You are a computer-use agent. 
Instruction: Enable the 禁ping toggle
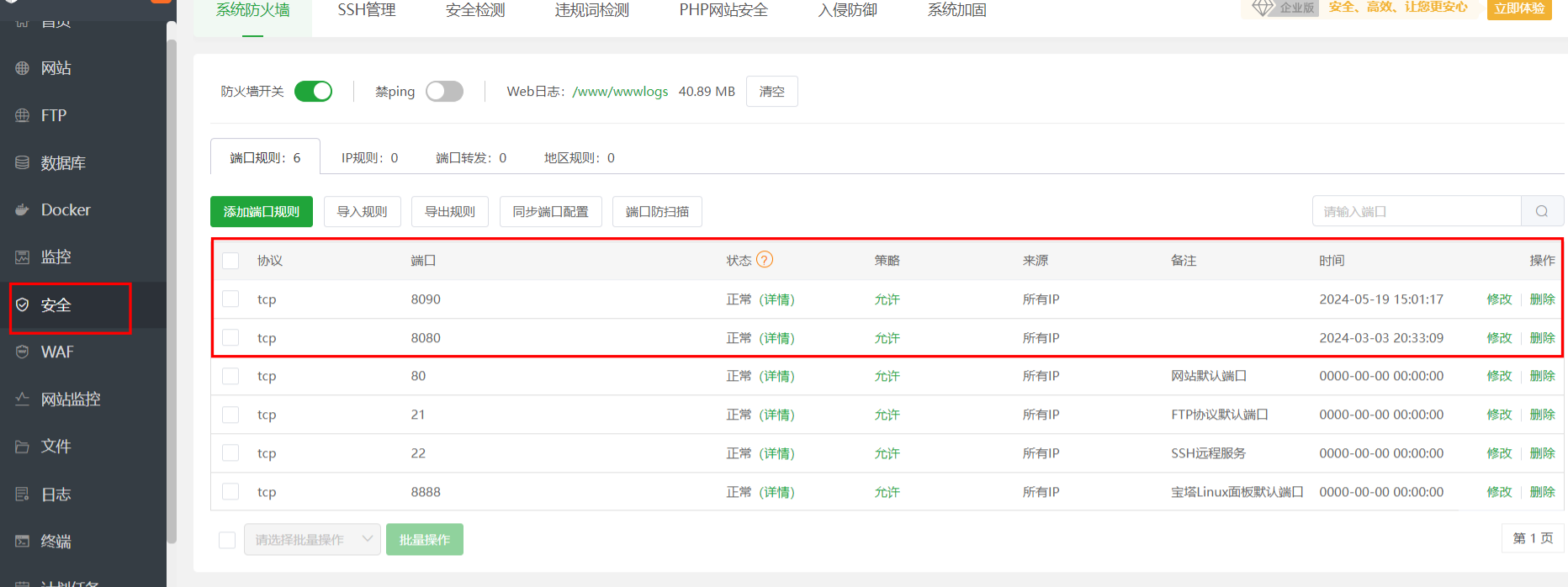pyautogui.click(x=444, y=92)
